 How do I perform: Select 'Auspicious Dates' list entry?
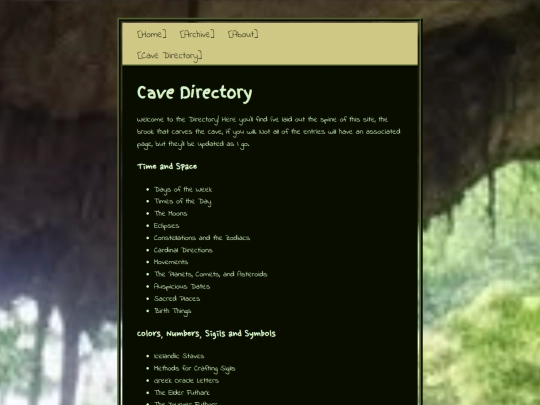tap(182, 287)
